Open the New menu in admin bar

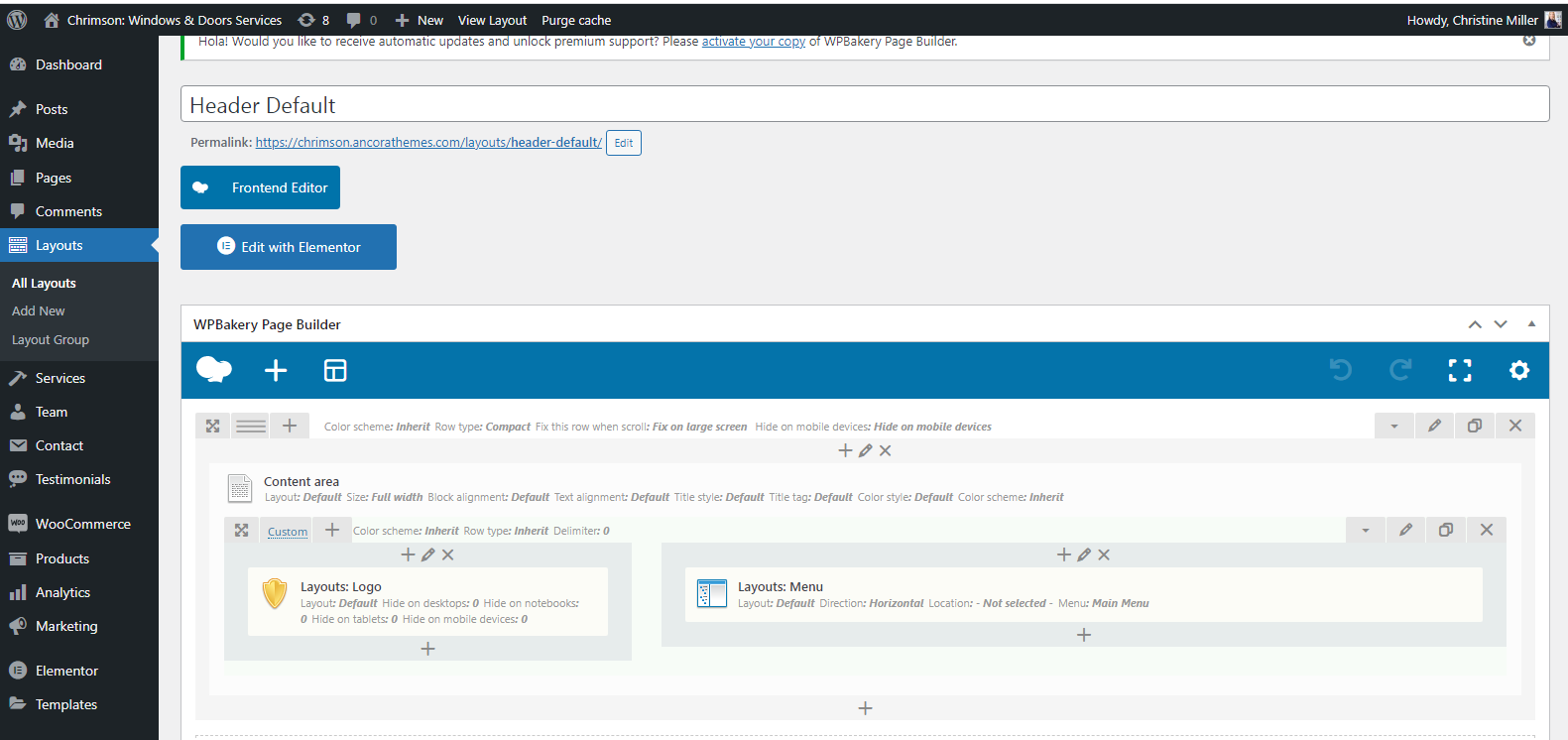point(419,20)
